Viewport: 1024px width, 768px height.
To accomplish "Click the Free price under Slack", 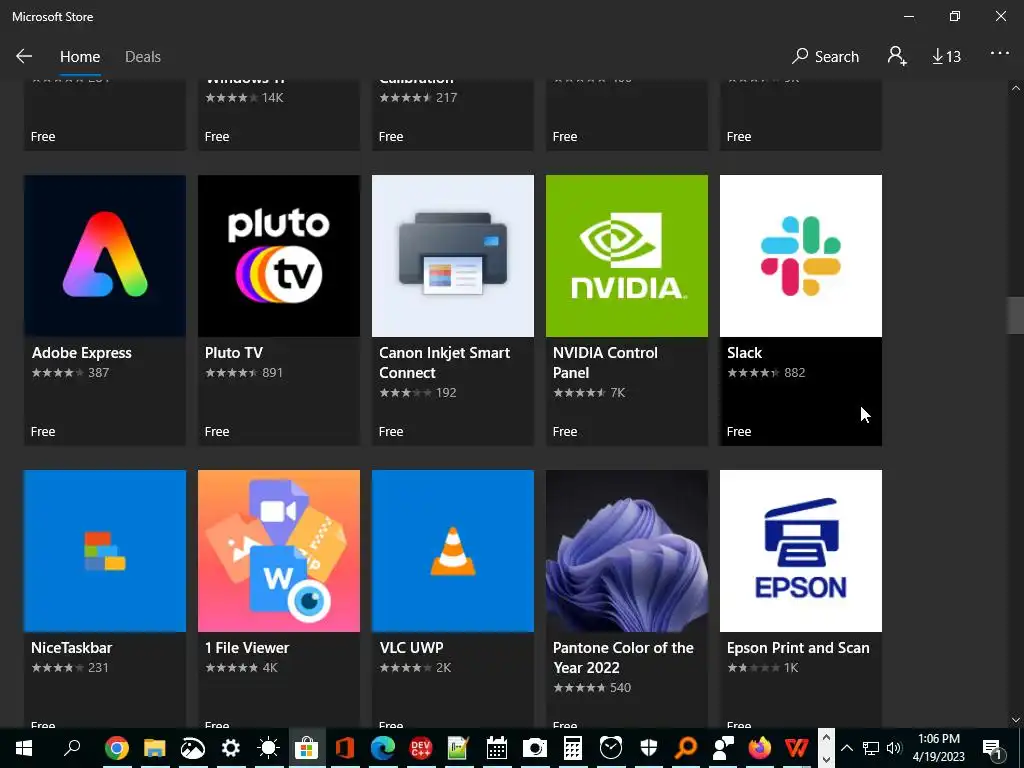I will click(739, 432).
